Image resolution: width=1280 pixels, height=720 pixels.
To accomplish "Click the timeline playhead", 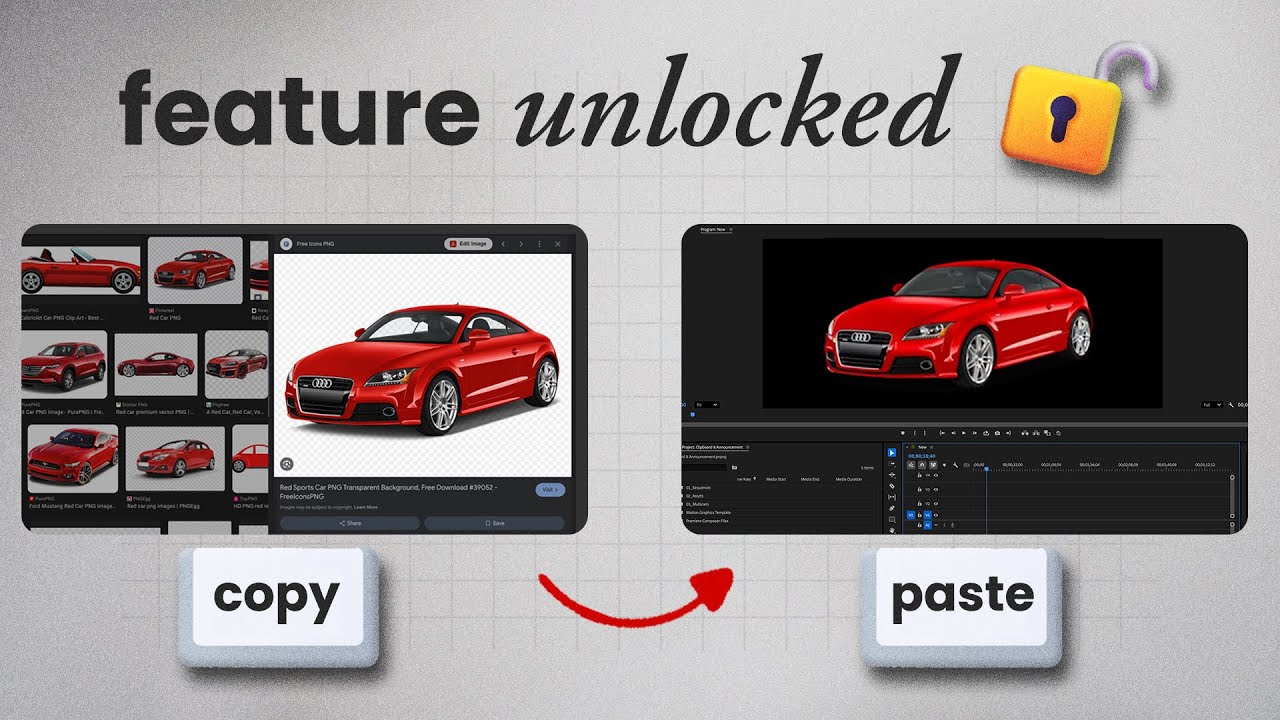I will coord(986,468).
